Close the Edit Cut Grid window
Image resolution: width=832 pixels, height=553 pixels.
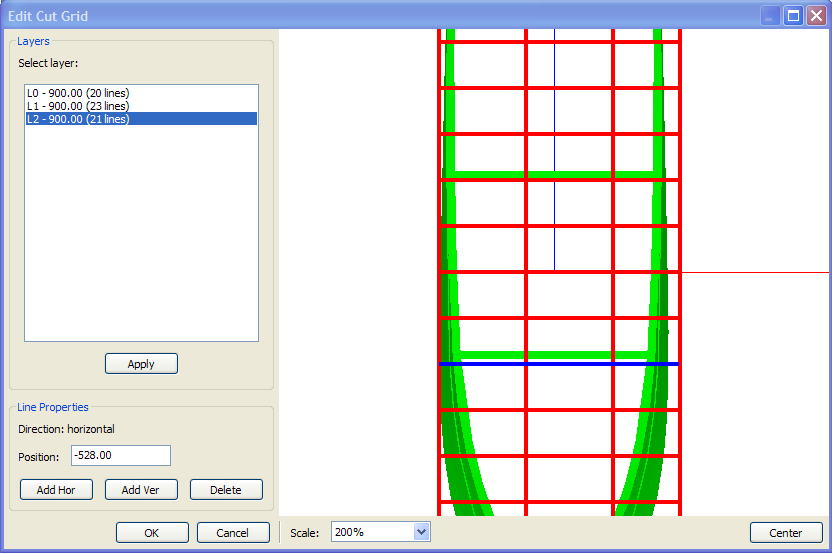tap(816, 16)
